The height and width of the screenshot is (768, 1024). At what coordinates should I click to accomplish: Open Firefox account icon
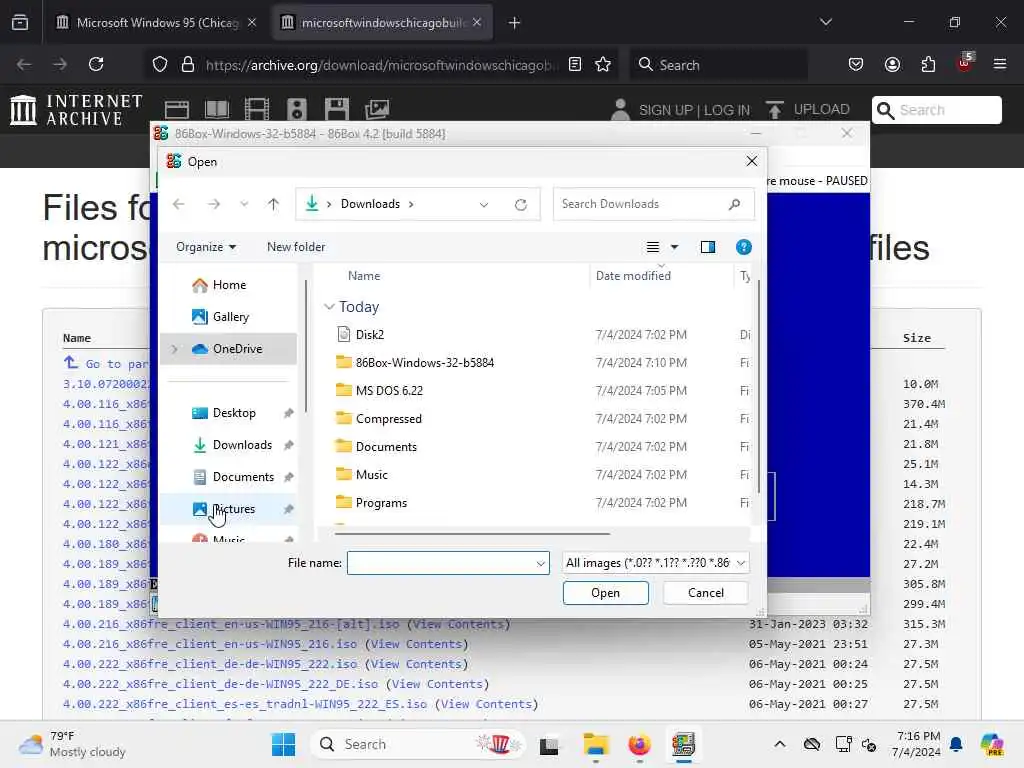892,65
